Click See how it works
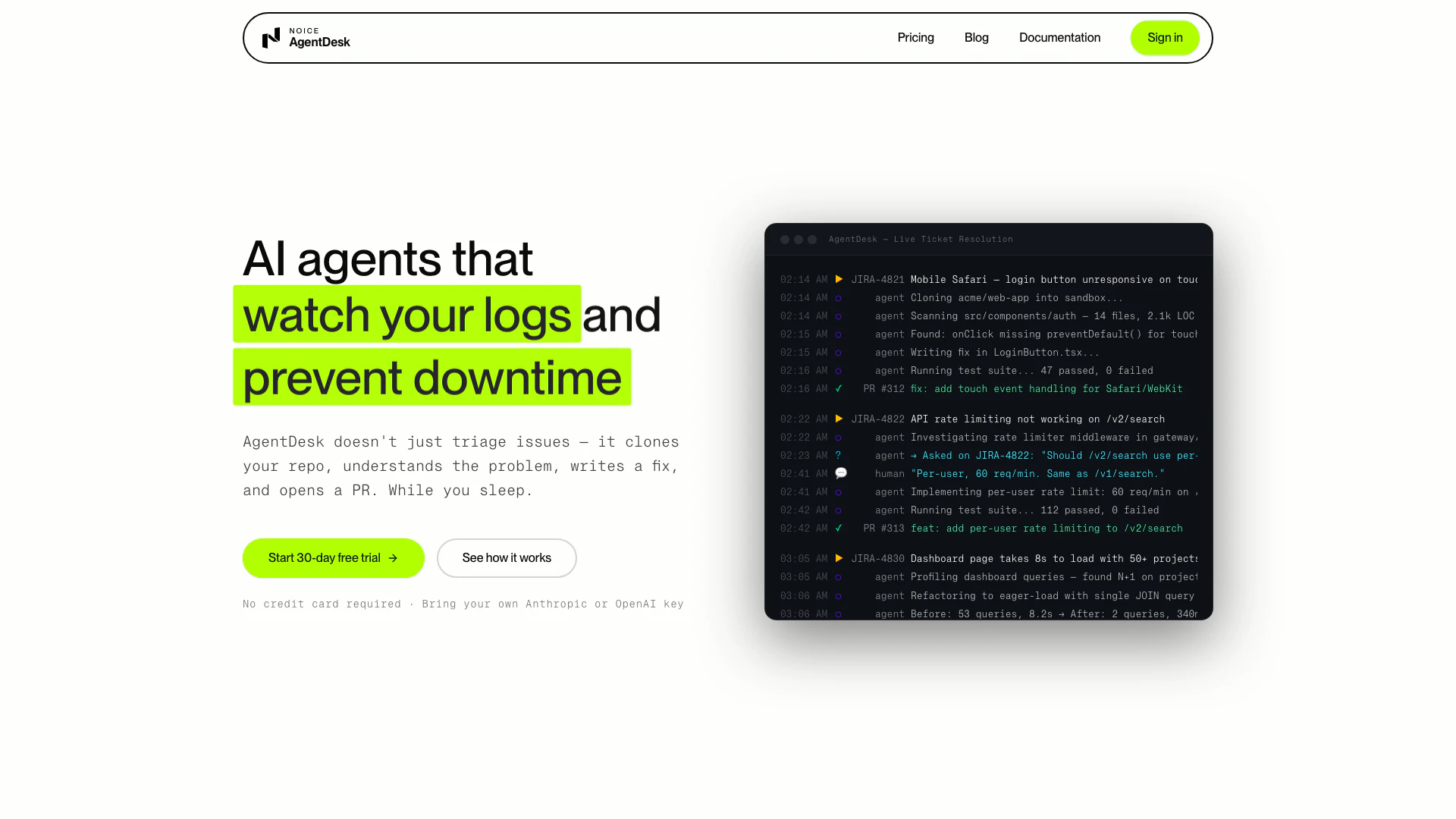 coord(507,558)
